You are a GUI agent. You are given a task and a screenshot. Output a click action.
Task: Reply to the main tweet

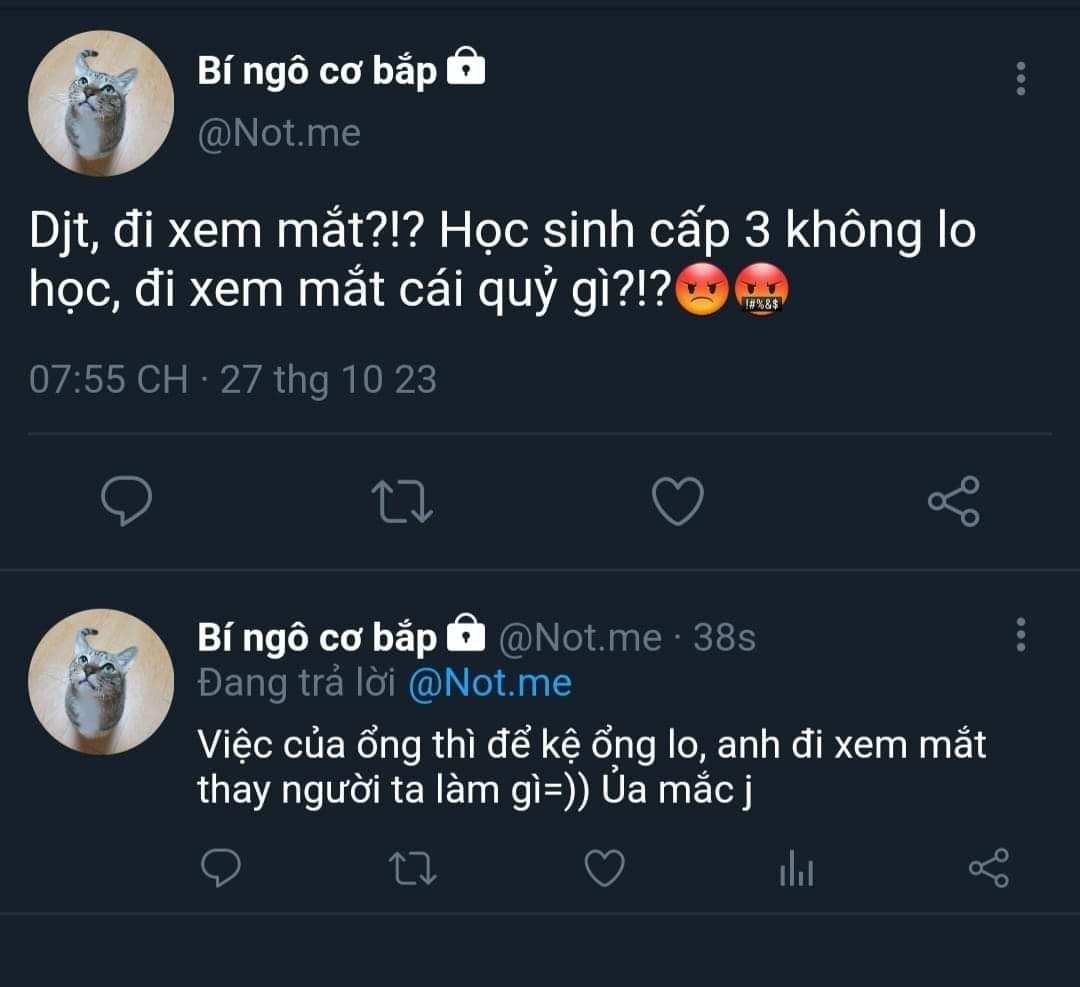coord(127,500)
